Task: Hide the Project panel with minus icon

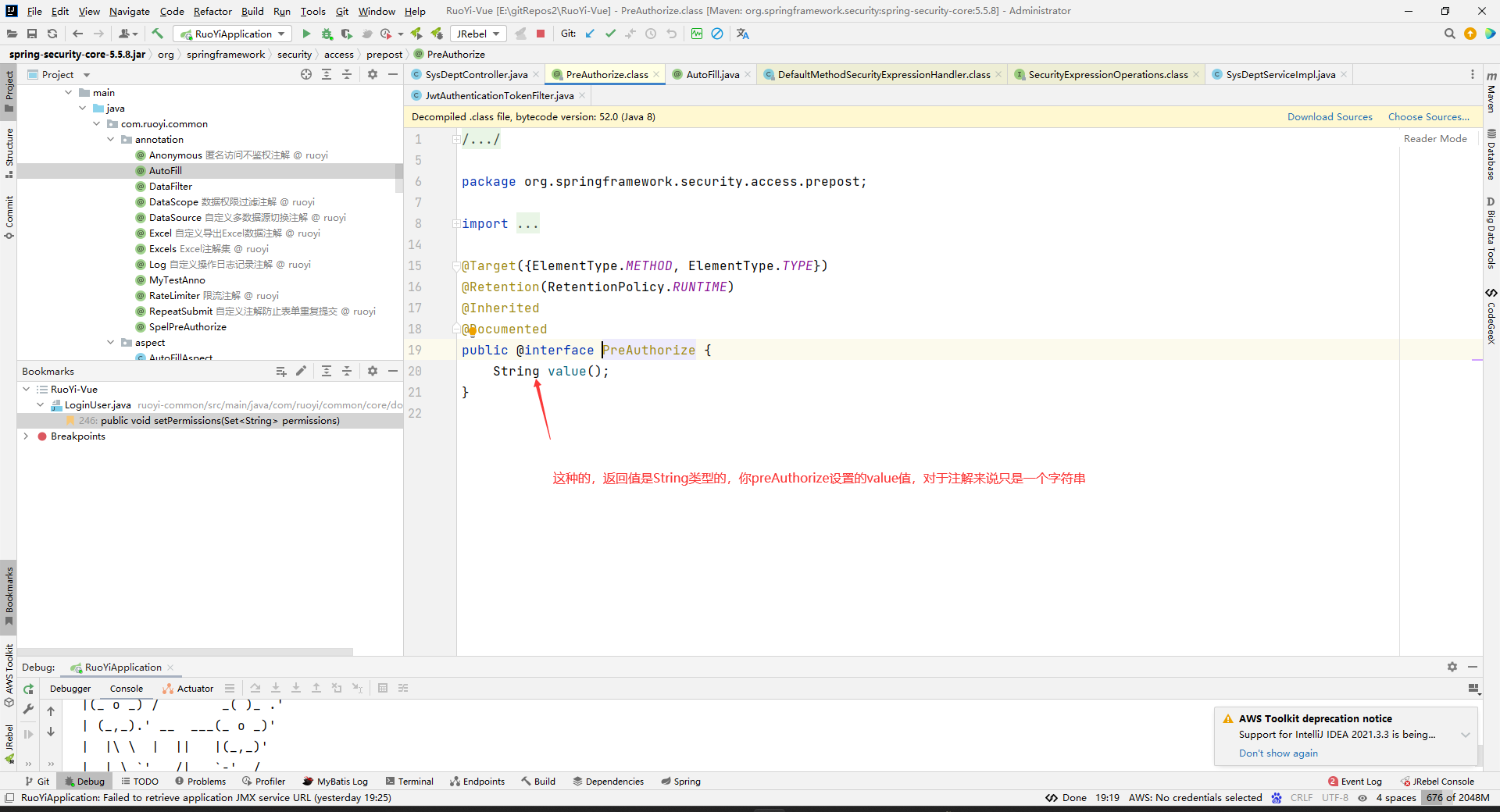Action: (393, 74)
